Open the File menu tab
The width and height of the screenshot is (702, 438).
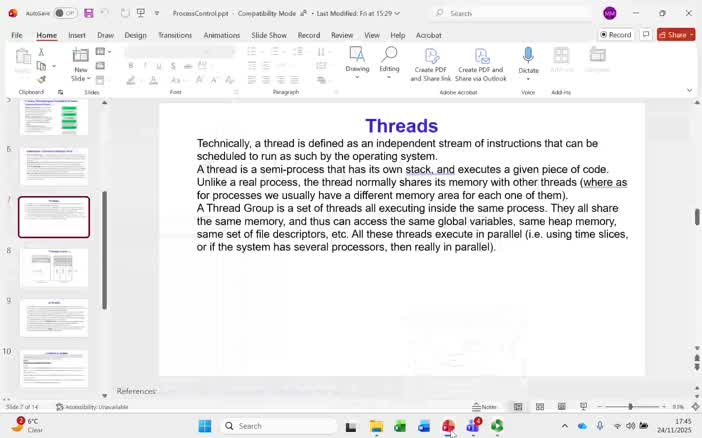point(17,35)
